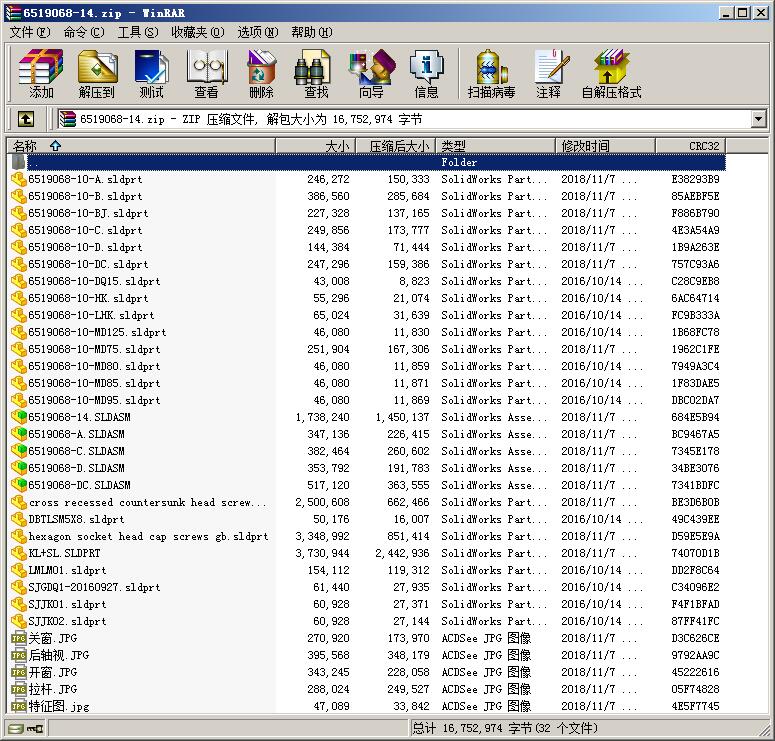
Task: Click icon of 6519068-DC.SLDASM assembly
Action: tap(19, 484)
